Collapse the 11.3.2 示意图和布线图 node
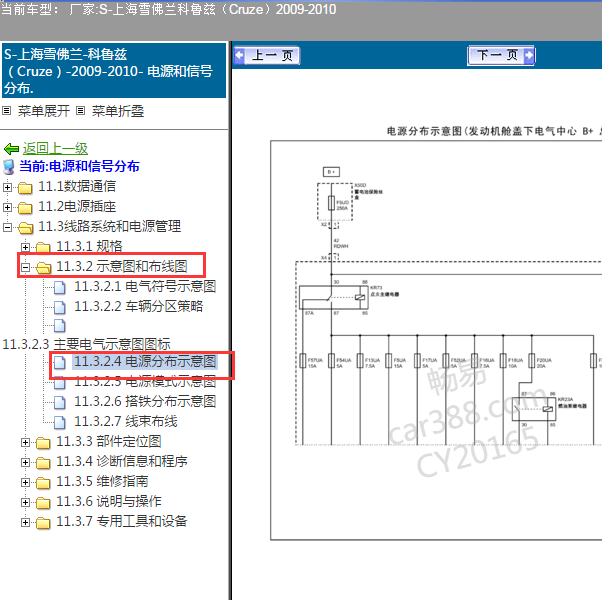The image size is (602, 600). click(25, 267)
